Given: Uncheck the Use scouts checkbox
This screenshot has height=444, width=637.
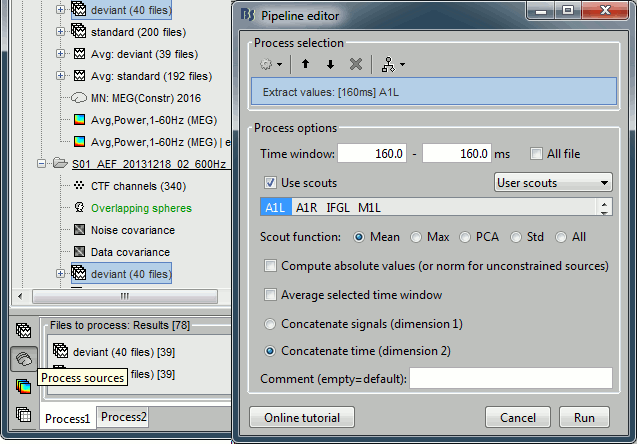Looking at the screenshot, I should coord(271,183).
